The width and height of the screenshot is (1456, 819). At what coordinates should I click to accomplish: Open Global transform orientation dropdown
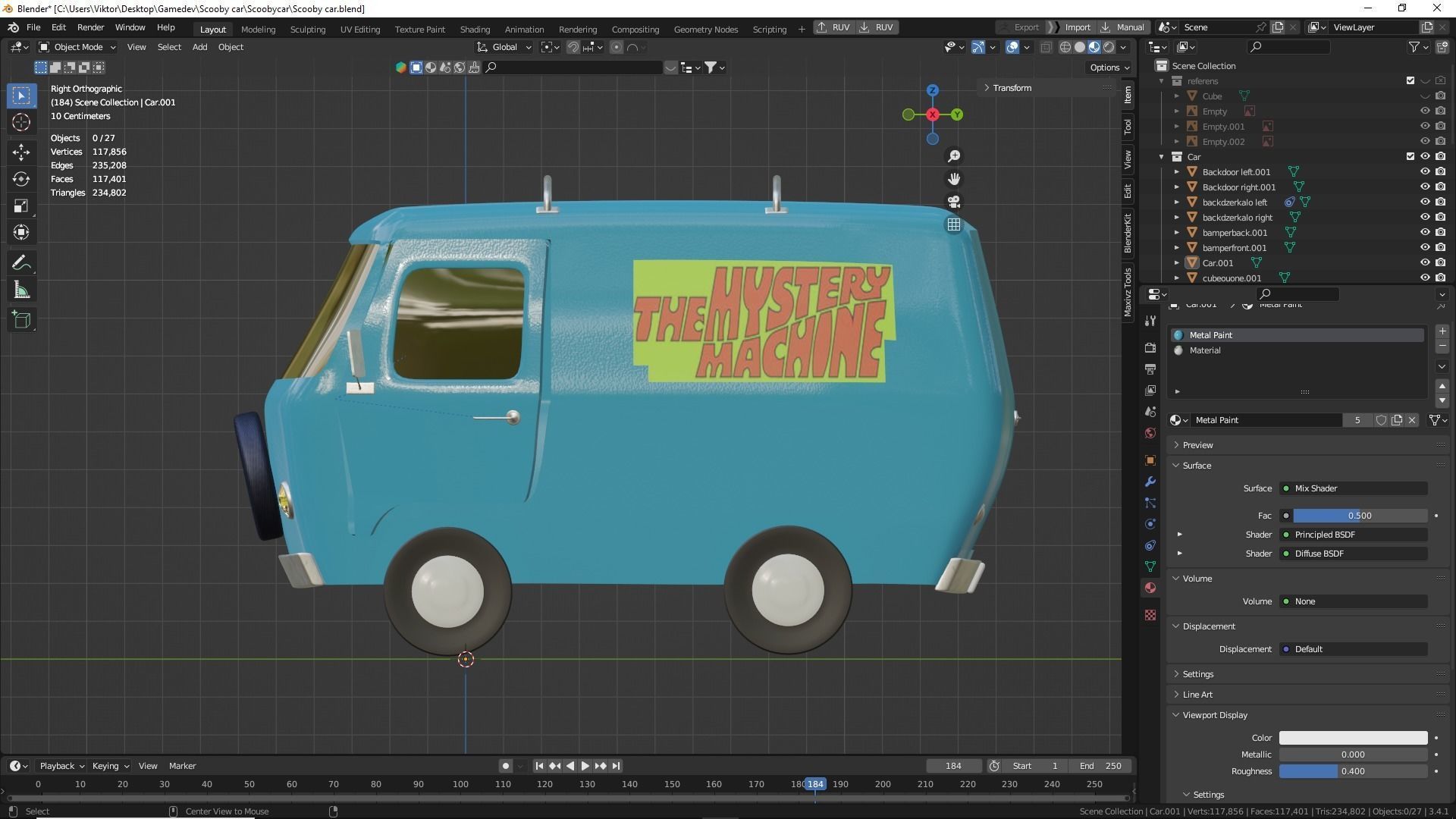(504, 47)
